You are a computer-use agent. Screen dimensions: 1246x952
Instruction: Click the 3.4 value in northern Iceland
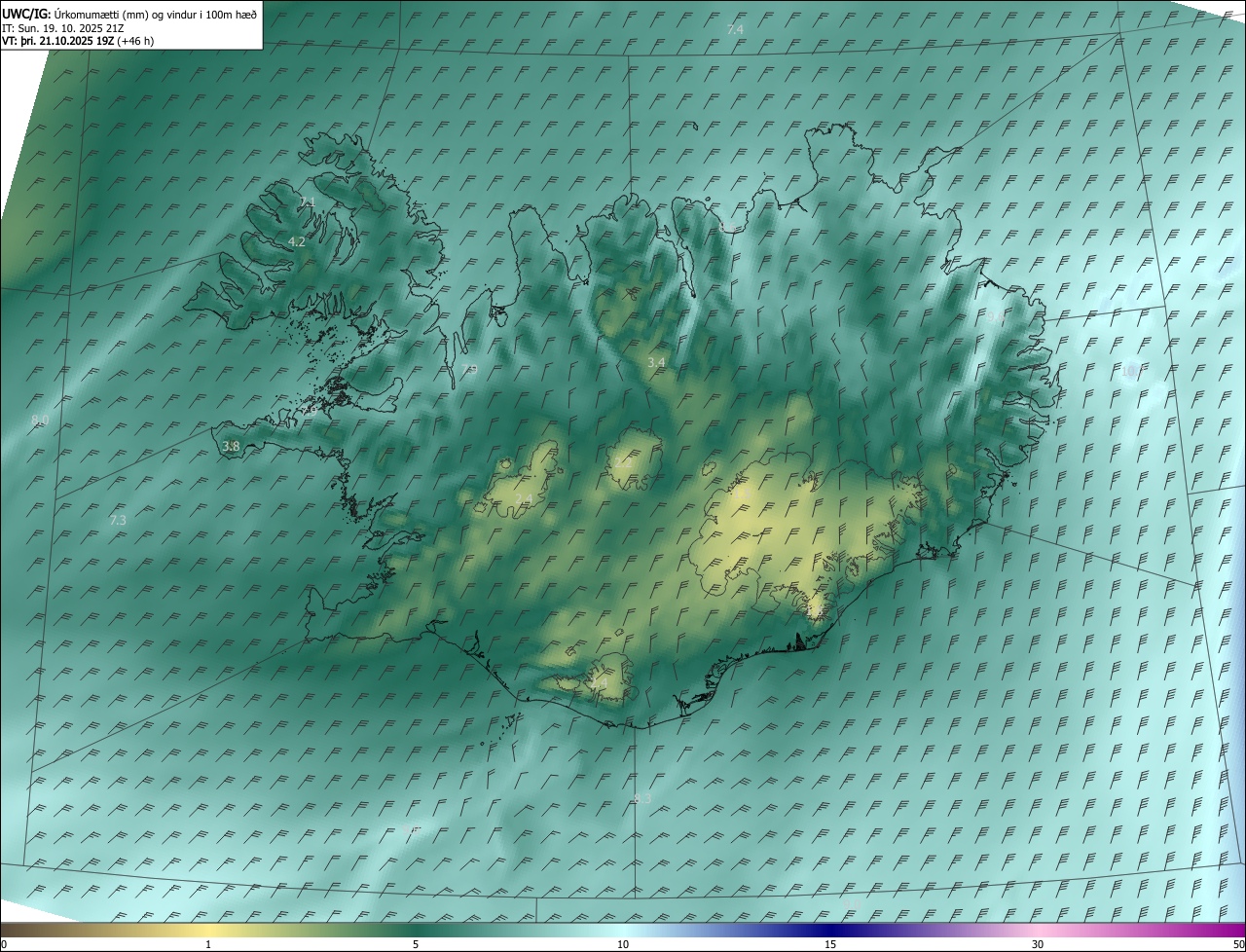click(x=656, y=362)
